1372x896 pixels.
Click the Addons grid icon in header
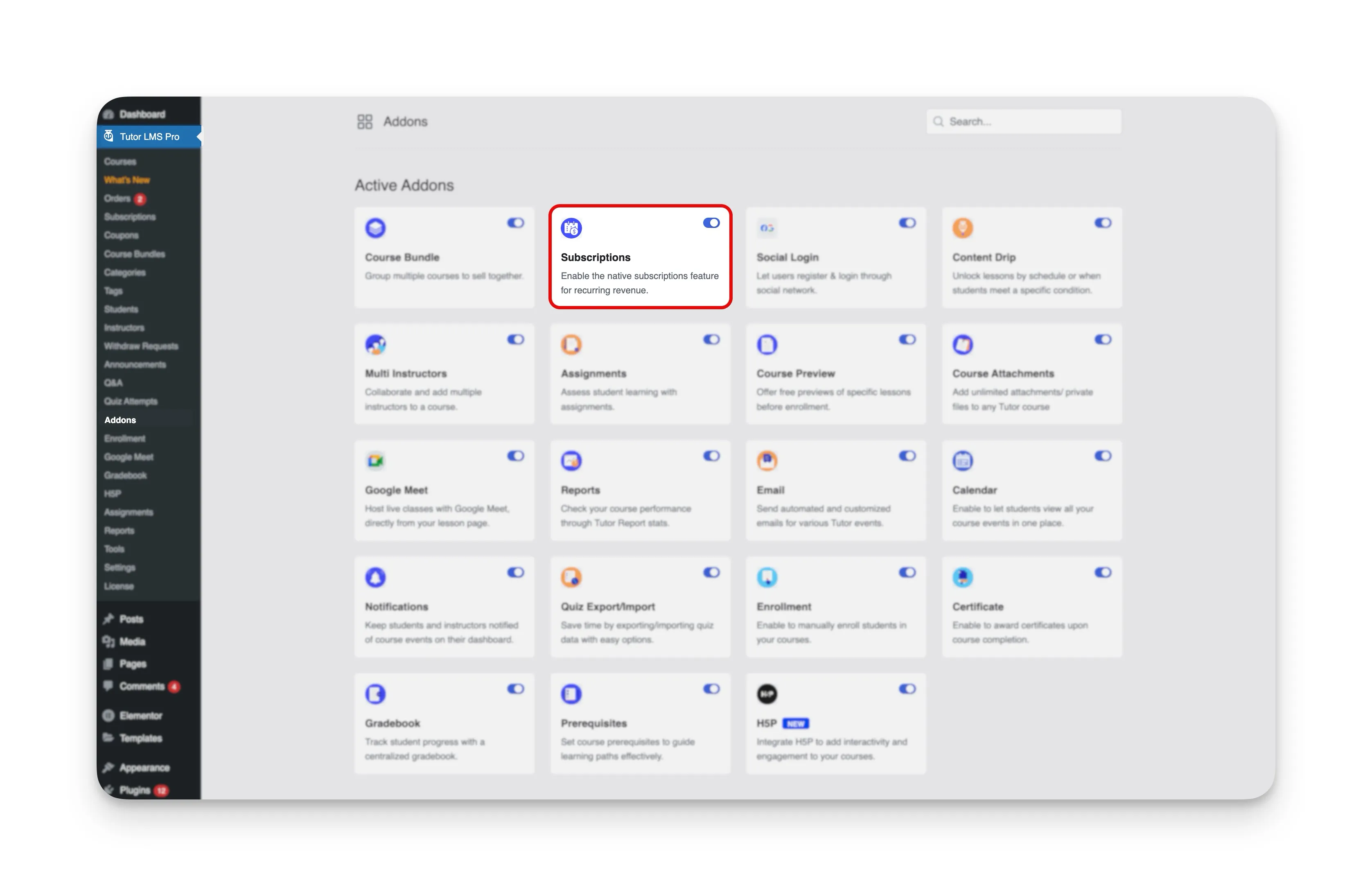point(364,122)
